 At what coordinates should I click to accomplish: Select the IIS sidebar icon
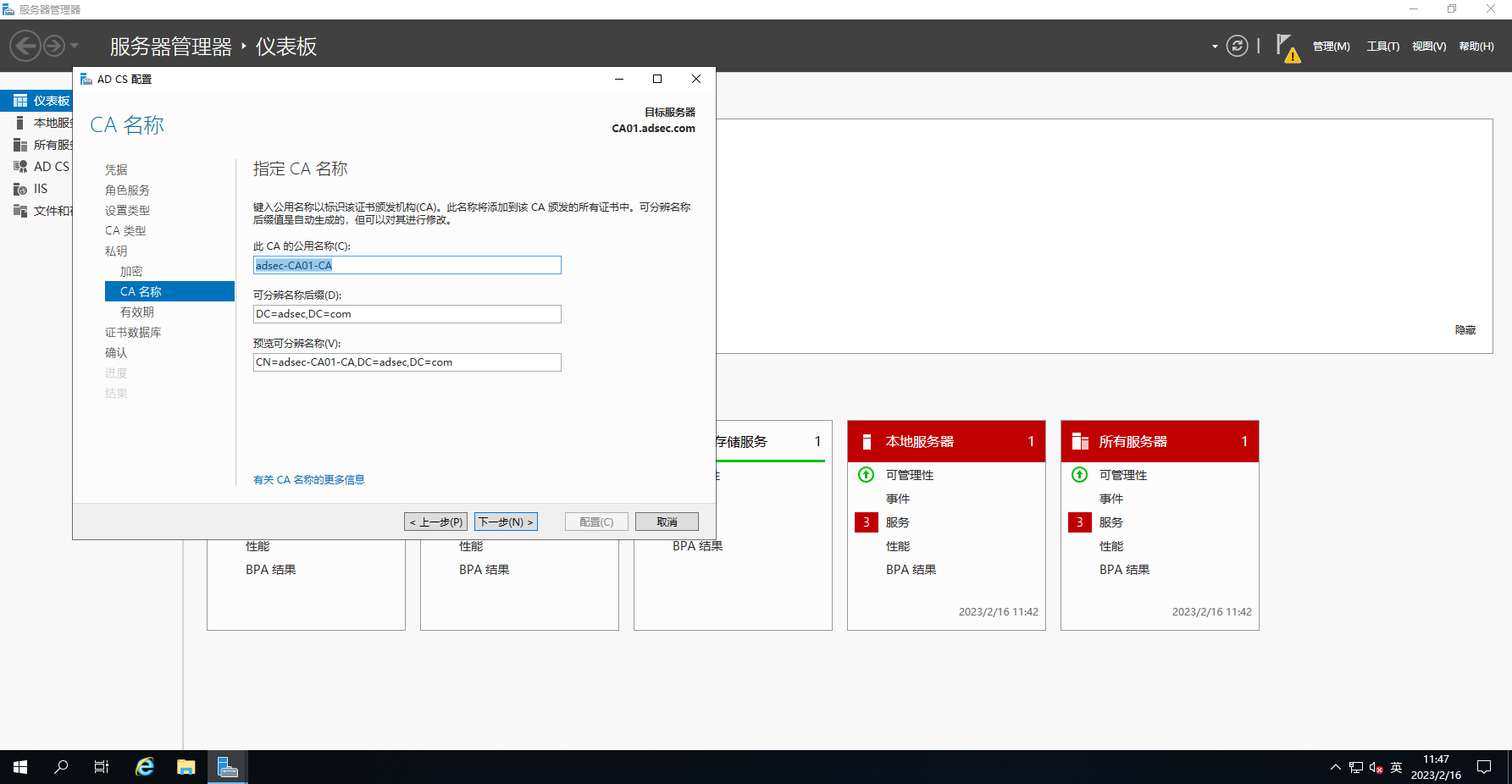point(20,189)
